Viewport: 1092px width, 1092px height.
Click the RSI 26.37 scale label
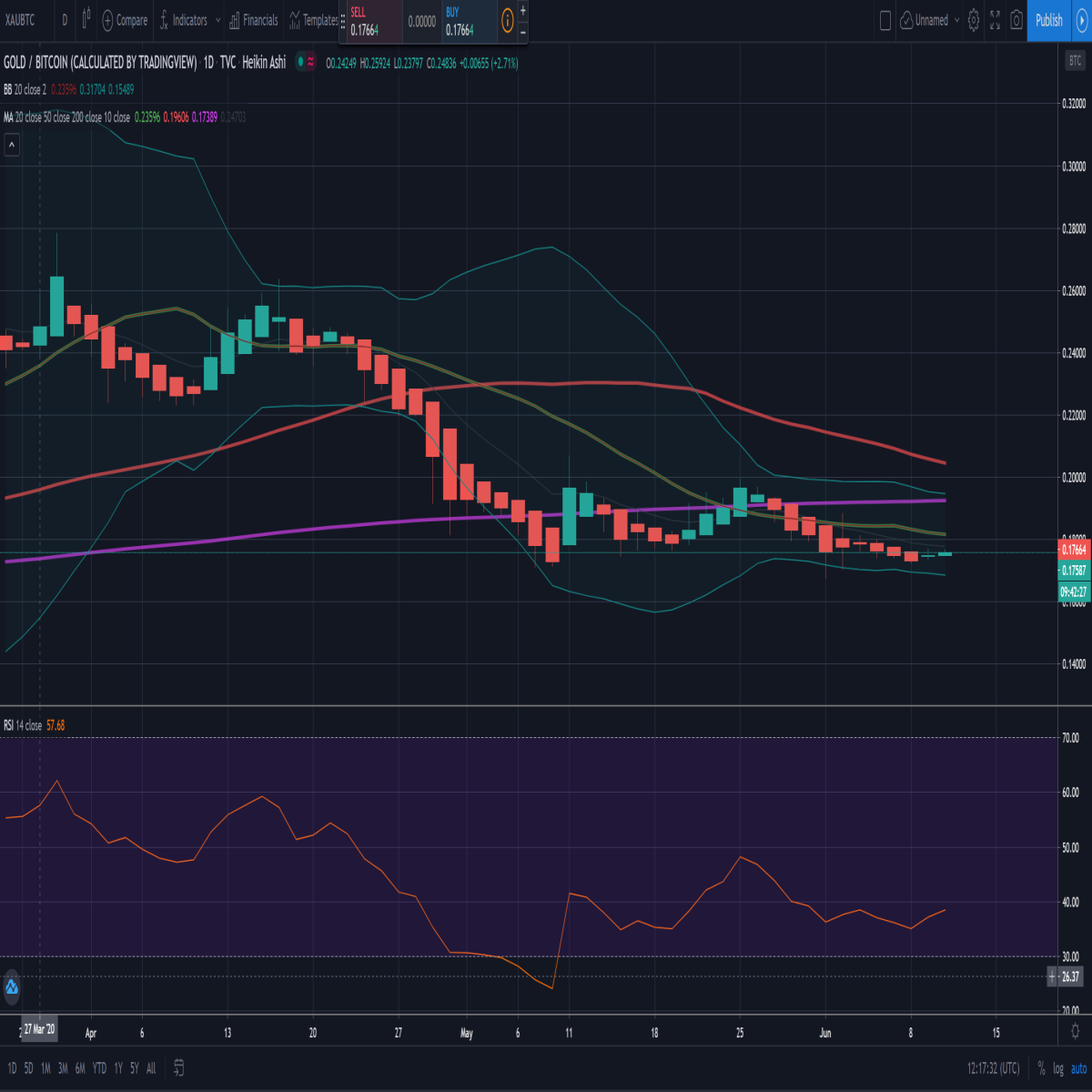pyautogui.click(x=1071, y=976)
